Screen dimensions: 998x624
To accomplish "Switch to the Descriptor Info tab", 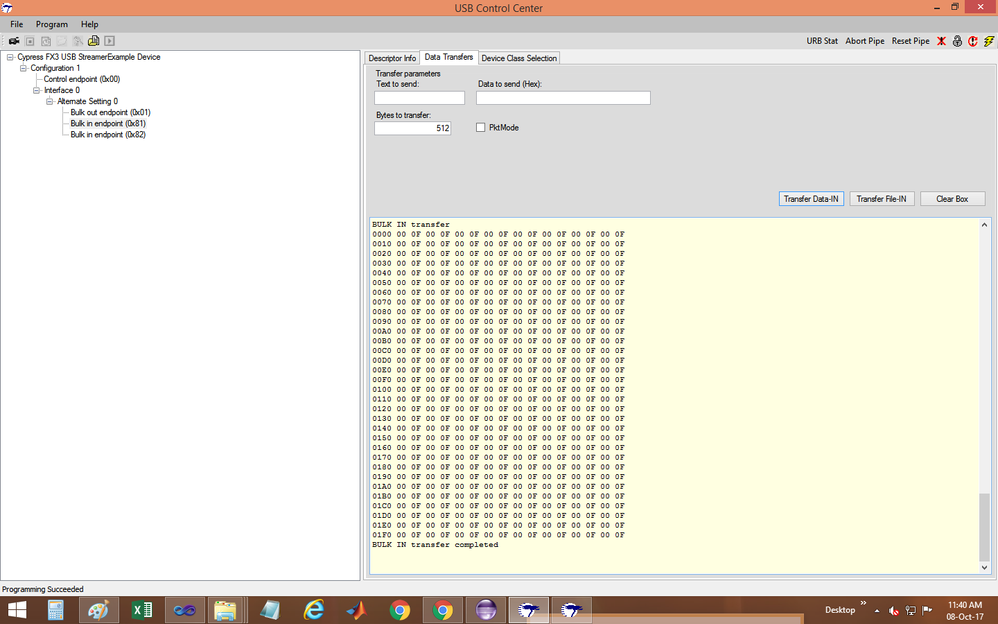I will 392,58.
